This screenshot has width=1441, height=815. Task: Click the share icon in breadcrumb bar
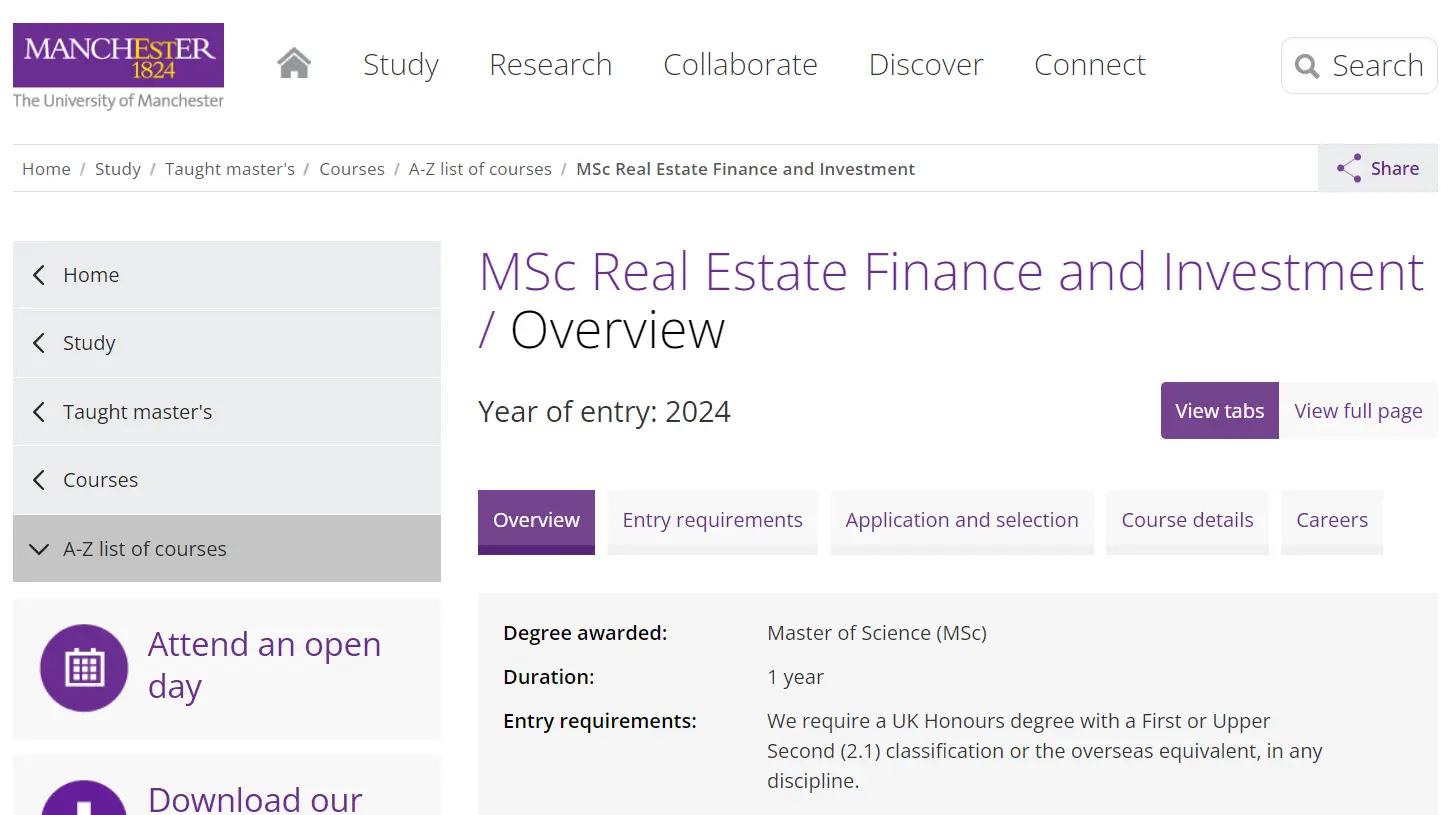(1349, 168)
